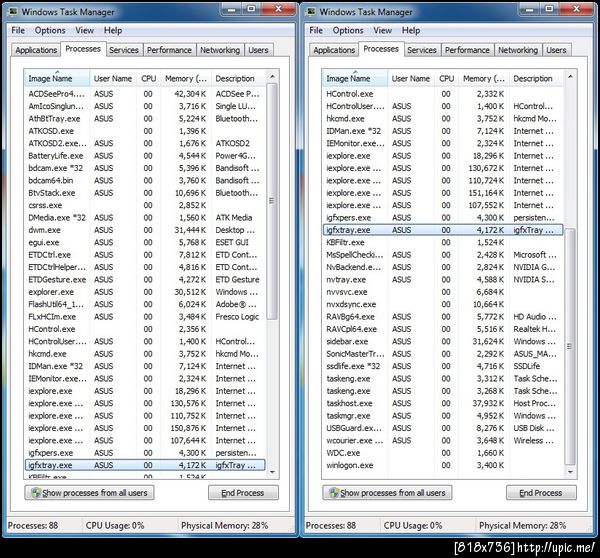Switch to Applications tab in right window
600x558 pixels.
click(x=334, y=50)
